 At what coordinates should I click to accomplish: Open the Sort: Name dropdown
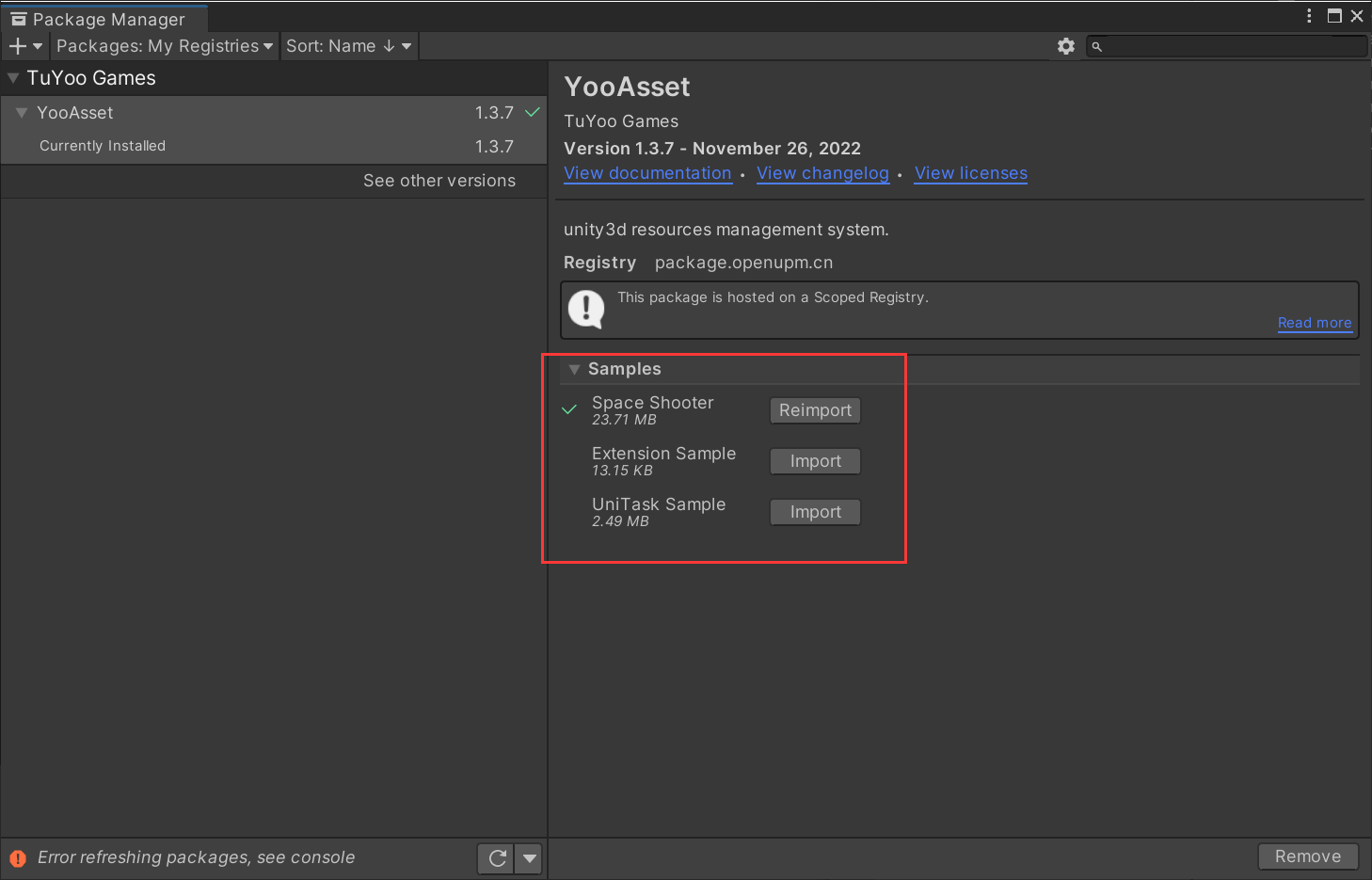click(349, 46)
